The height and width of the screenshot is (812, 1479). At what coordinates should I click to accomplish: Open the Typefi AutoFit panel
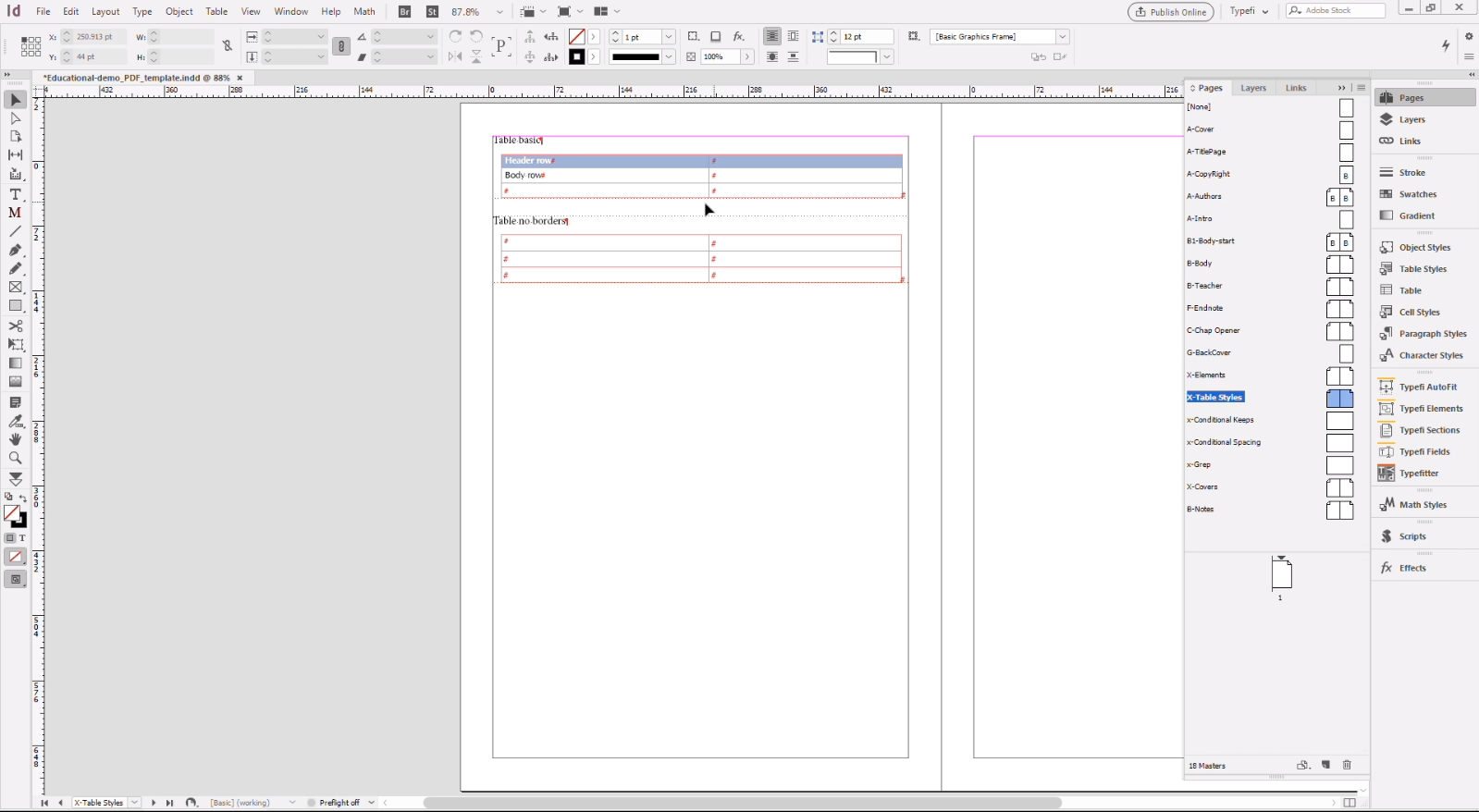coord(1427,387)
